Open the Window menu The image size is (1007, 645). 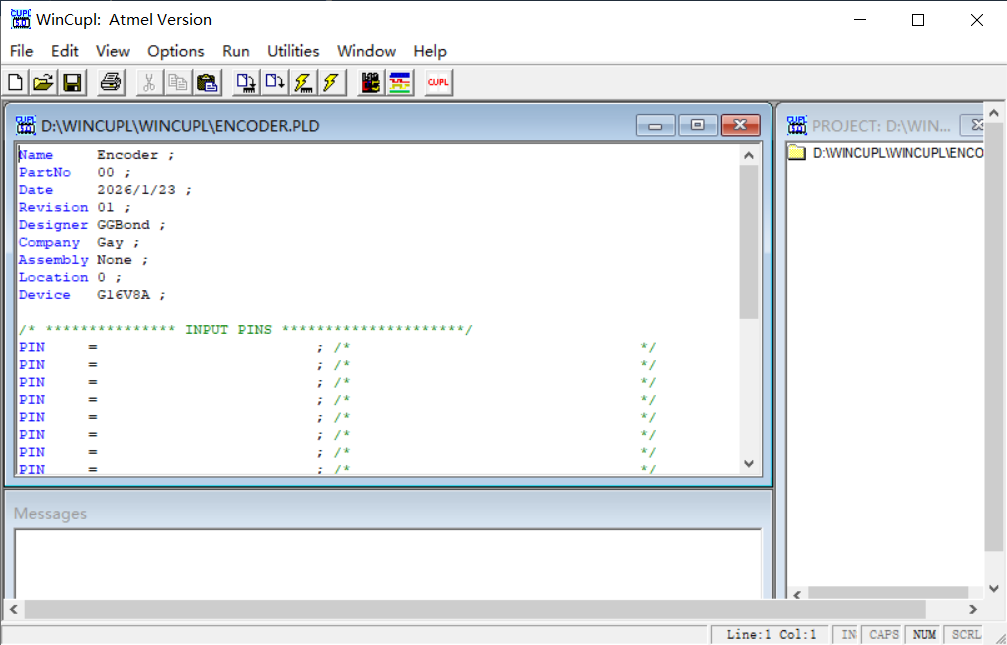366,51
